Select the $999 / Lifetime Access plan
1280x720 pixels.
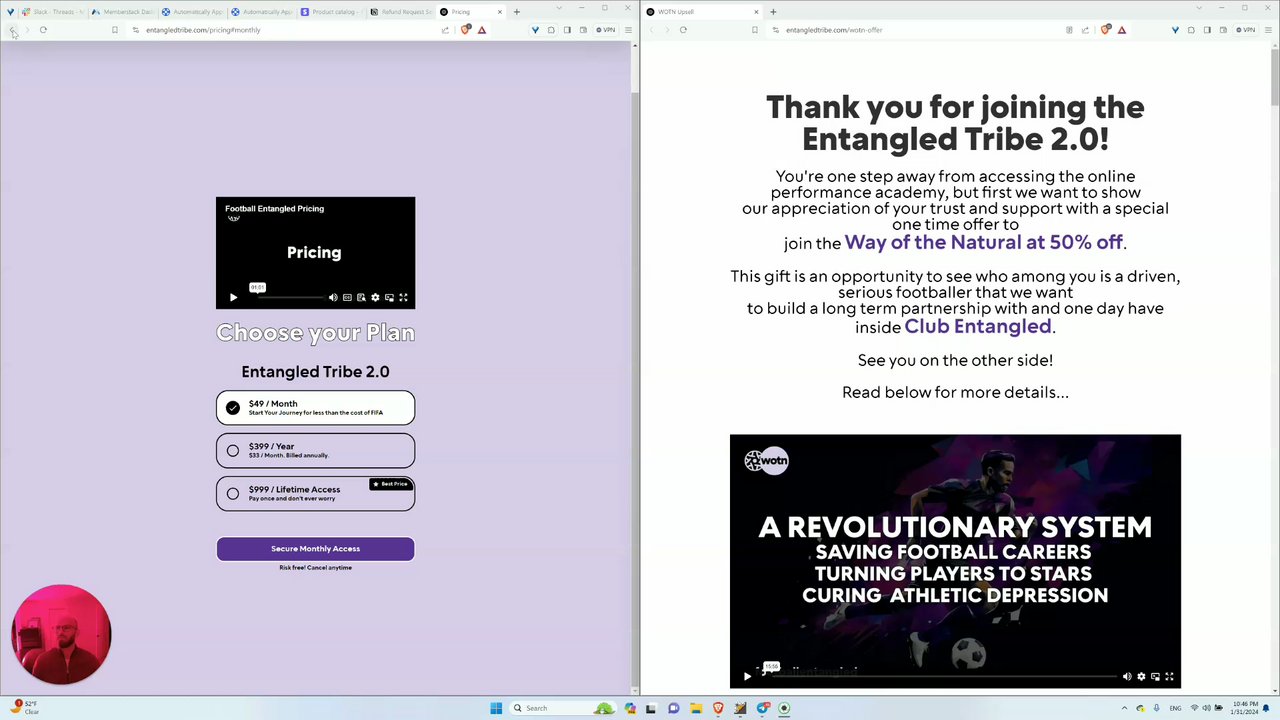(315, 493)
